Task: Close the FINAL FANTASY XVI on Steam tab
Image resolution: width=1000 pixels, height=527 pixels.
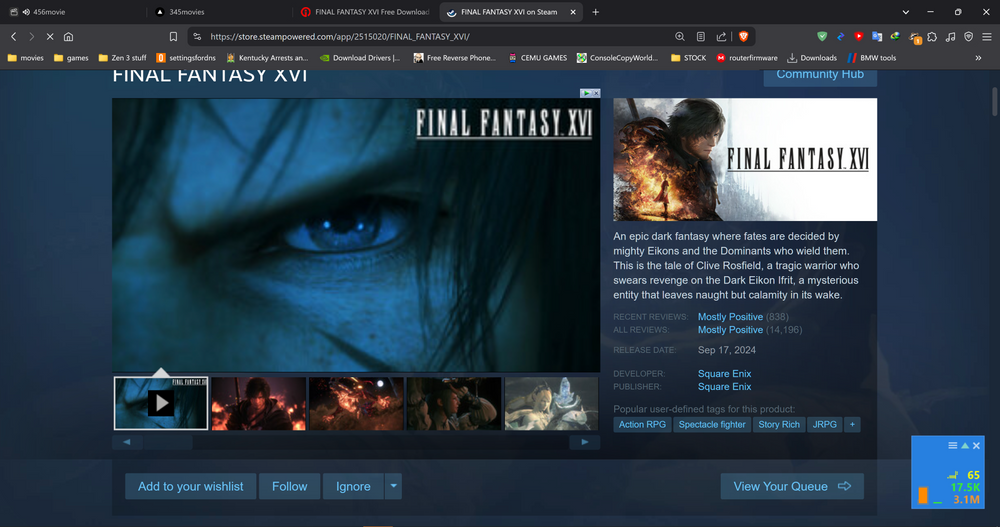Action: click(x=573, y=12)
